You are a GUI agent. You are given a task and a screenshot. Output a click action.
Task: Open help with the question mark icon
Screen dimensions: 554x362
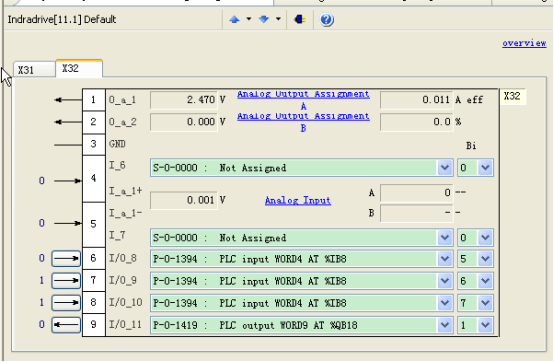[326, 20]
